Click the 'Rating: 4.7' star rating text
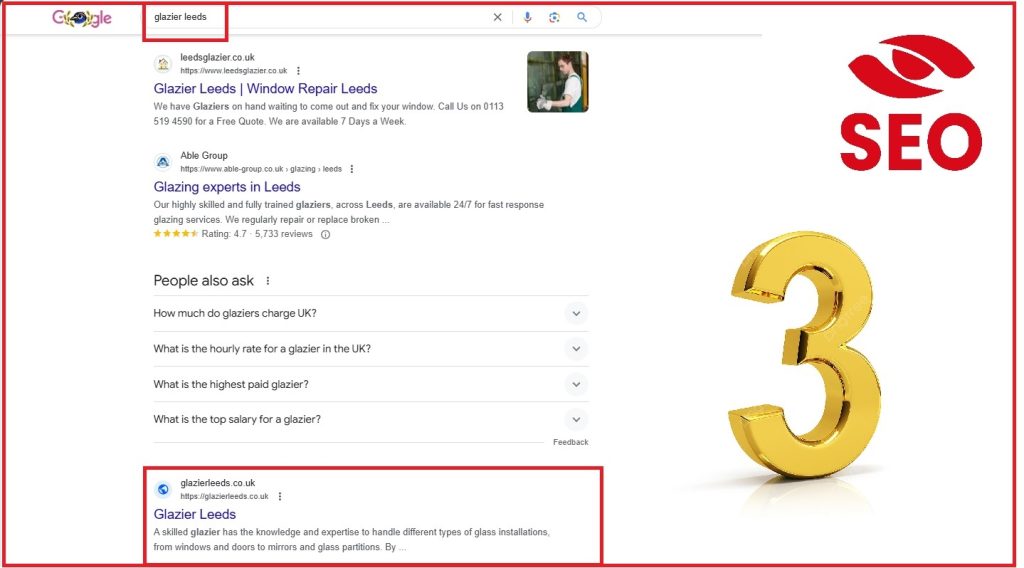 click(x=224, y=234)
